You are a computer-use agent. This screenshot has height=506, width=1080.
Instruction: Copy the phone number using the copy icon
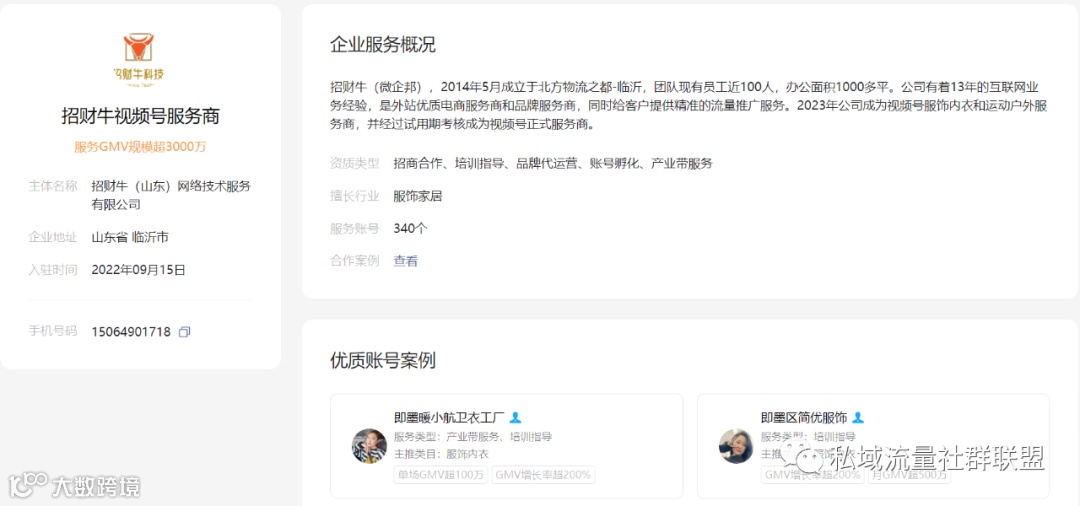pos(185,332)
